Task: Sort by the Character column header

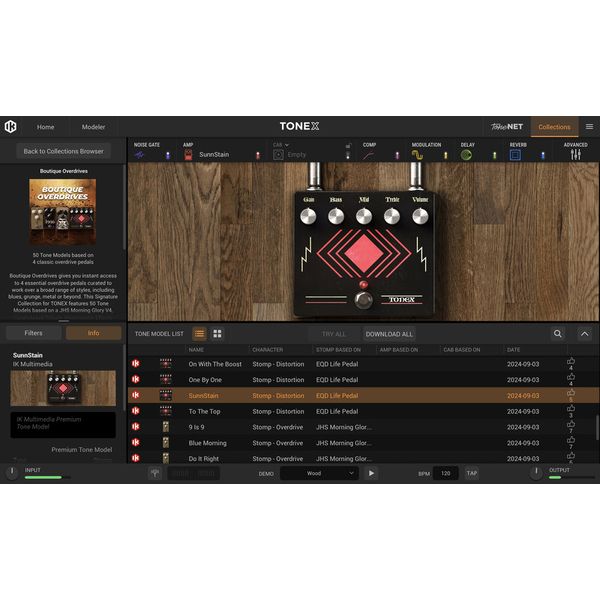Action: [268, 350]
